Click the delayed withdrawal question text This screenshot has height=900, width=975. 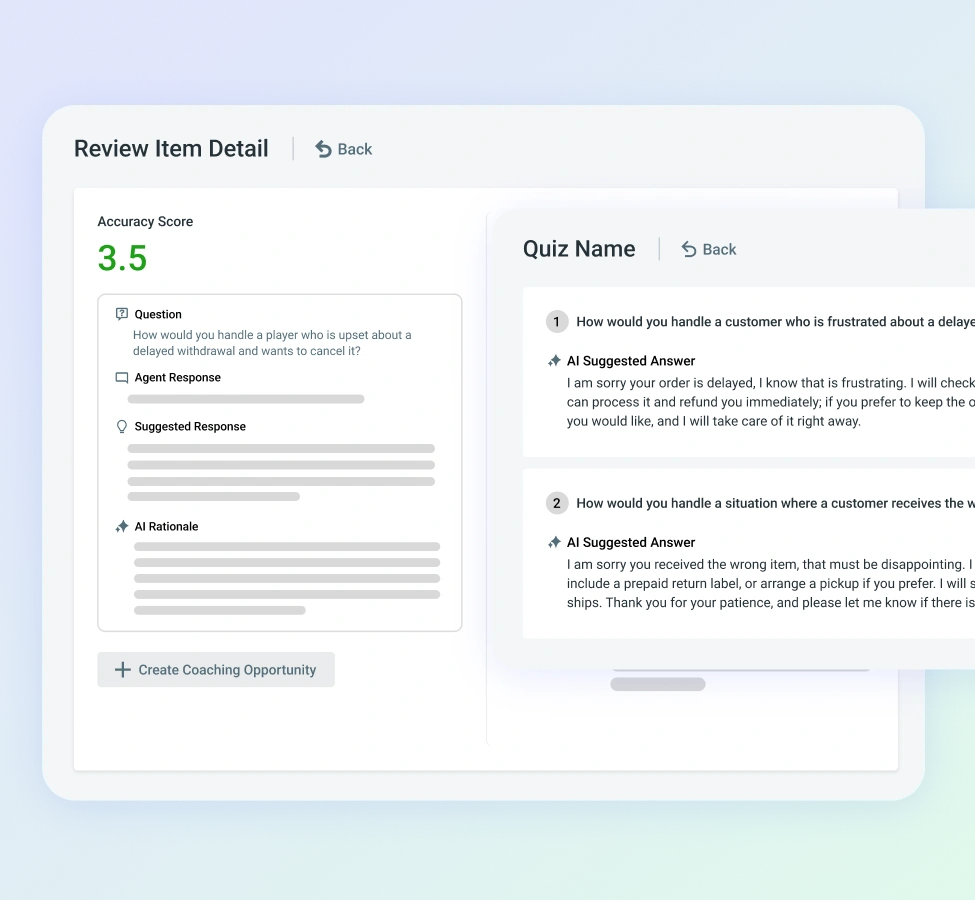click(x=272, y=343)
